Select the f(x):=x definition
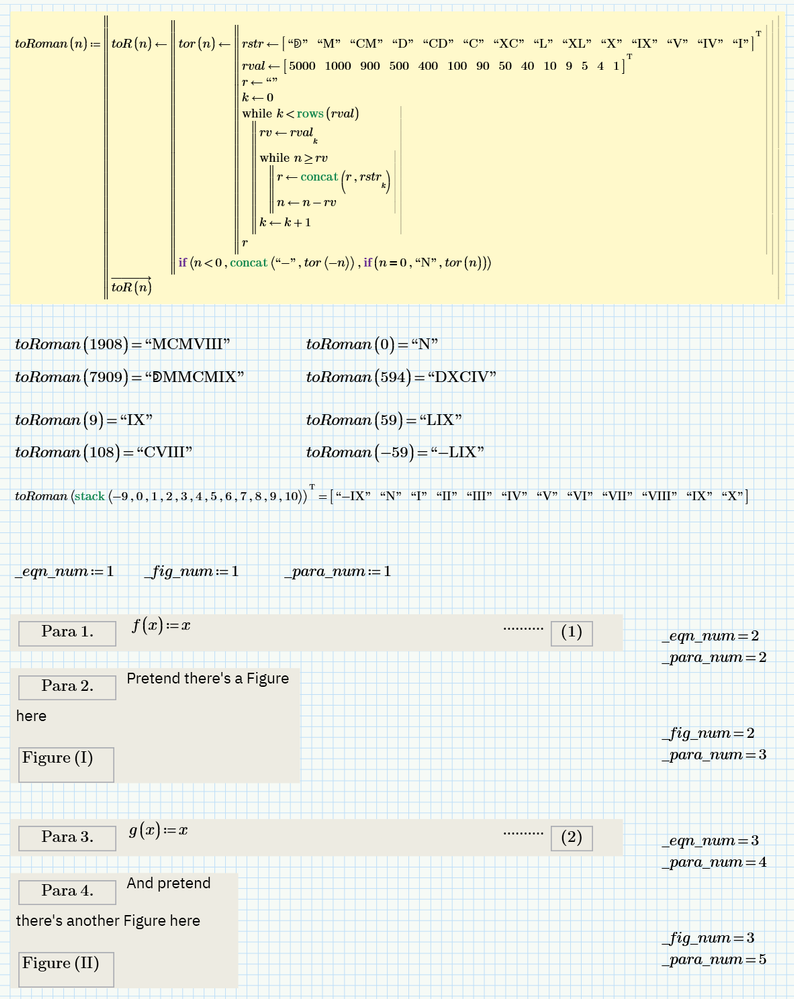This screenshot has height=999, width=794. click(x=160, y=626)
